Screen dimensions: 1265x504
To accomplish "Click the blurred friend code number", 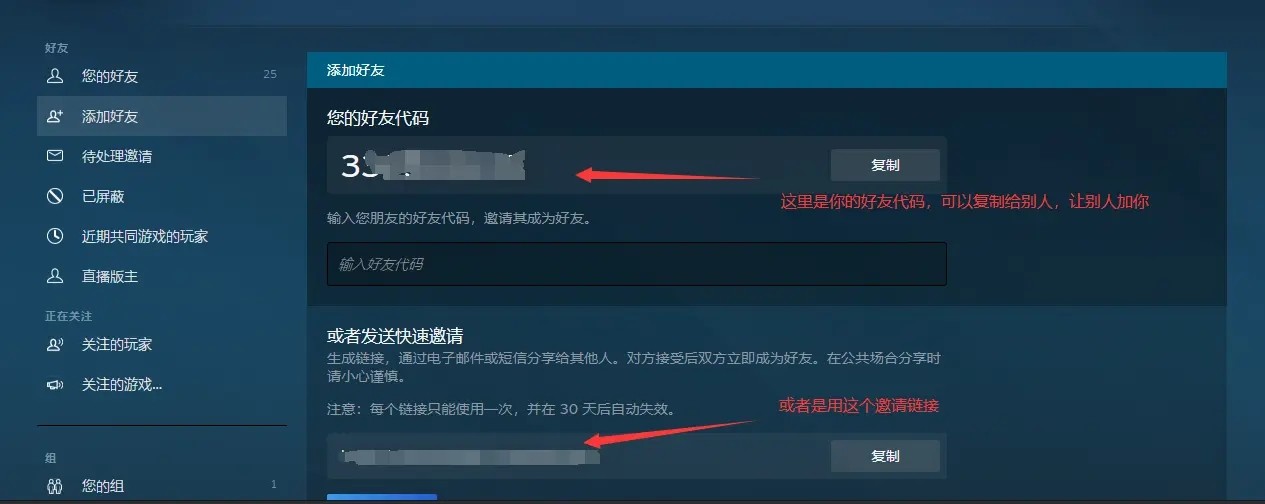I will coord(433,165).
